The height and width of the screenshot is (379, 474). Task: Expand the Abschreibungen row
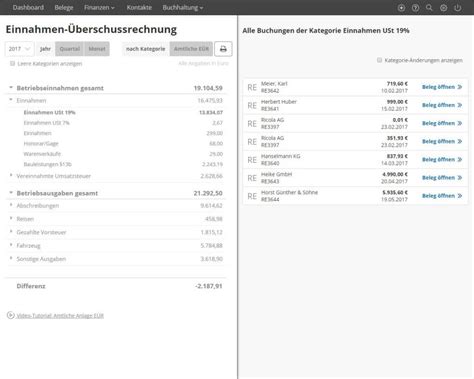(11, 205)
